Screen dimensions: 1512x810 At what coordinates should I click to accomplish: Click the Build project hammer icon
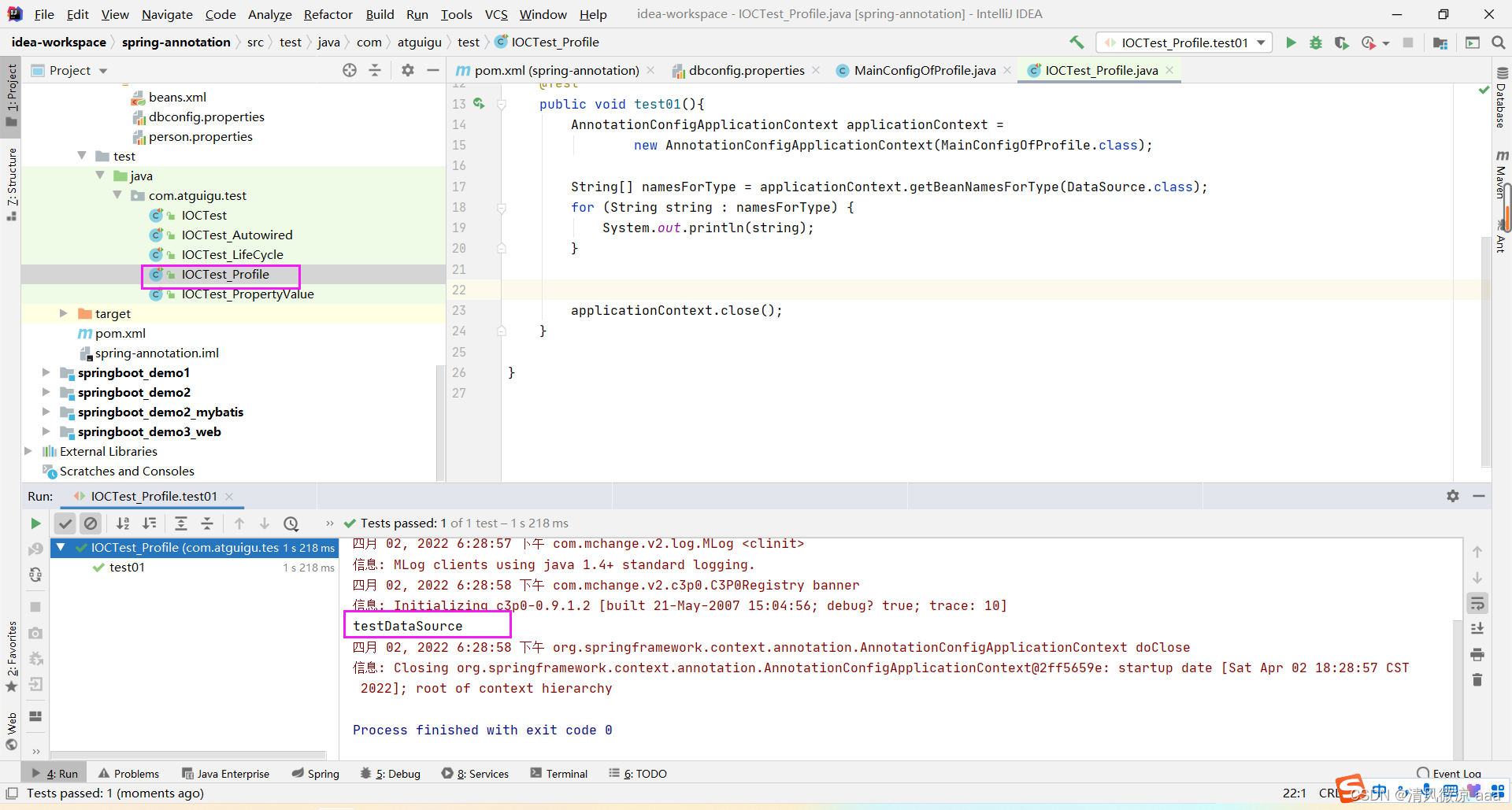coord(1077,43)
